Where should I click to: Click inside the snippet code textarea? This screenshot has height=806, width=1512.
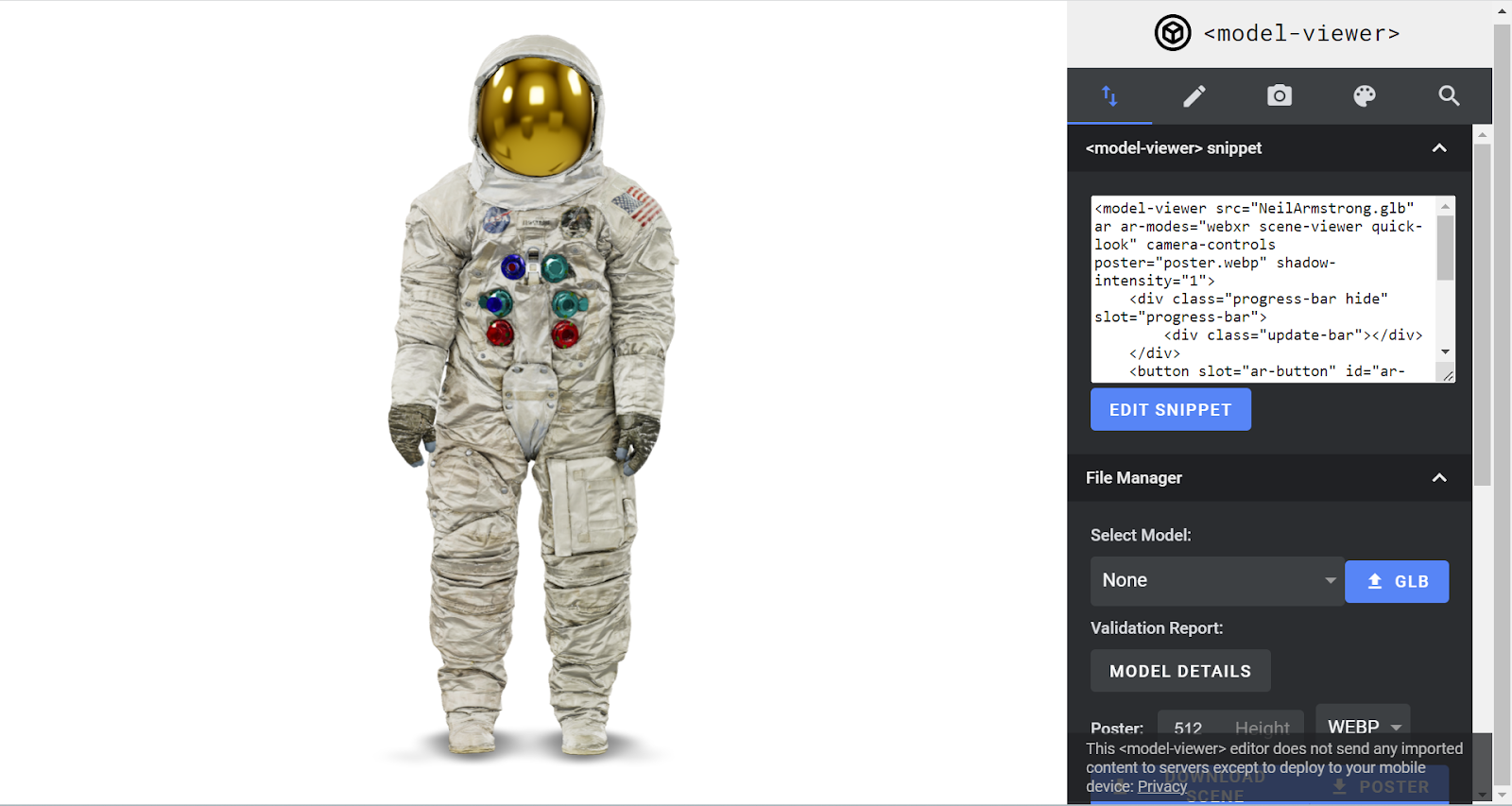click(1263, 289)
